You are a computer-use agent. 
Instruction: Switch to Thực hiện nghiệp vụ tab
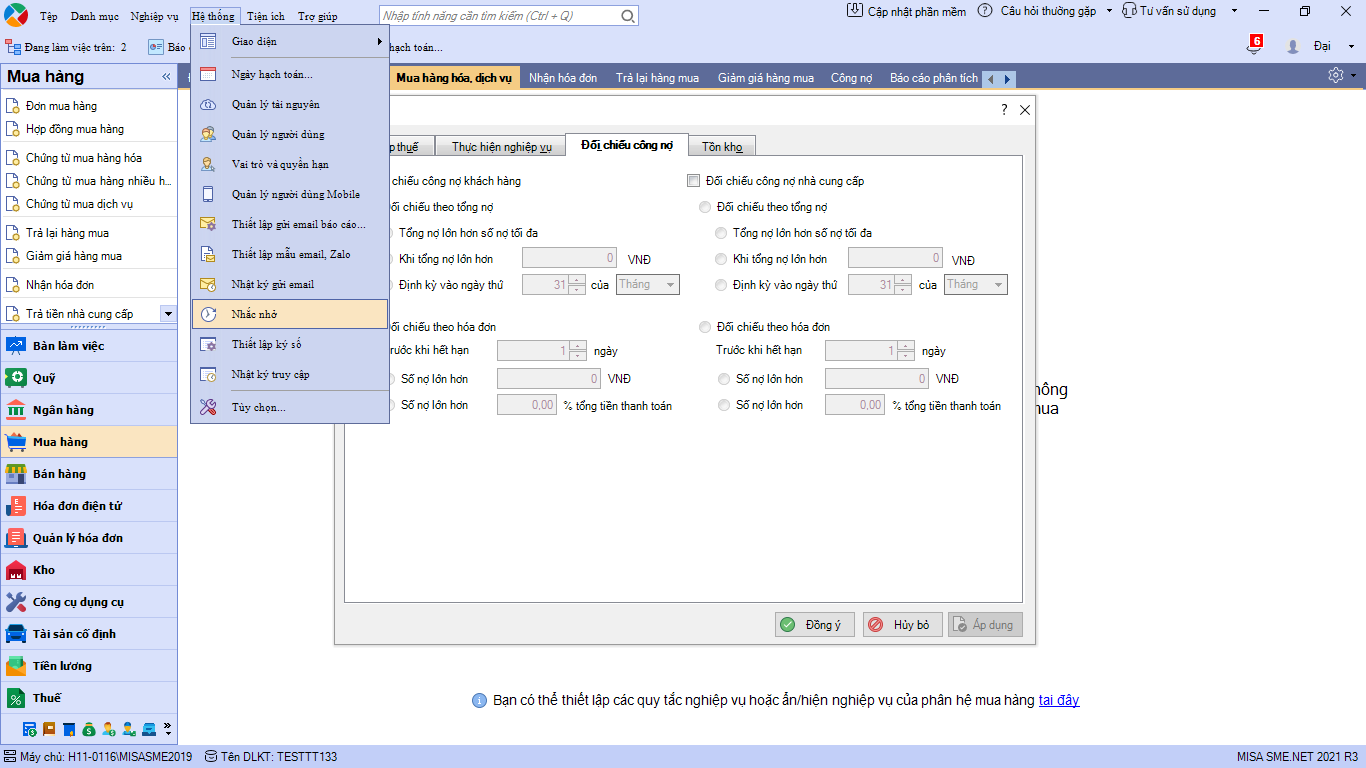coord(502,146)
